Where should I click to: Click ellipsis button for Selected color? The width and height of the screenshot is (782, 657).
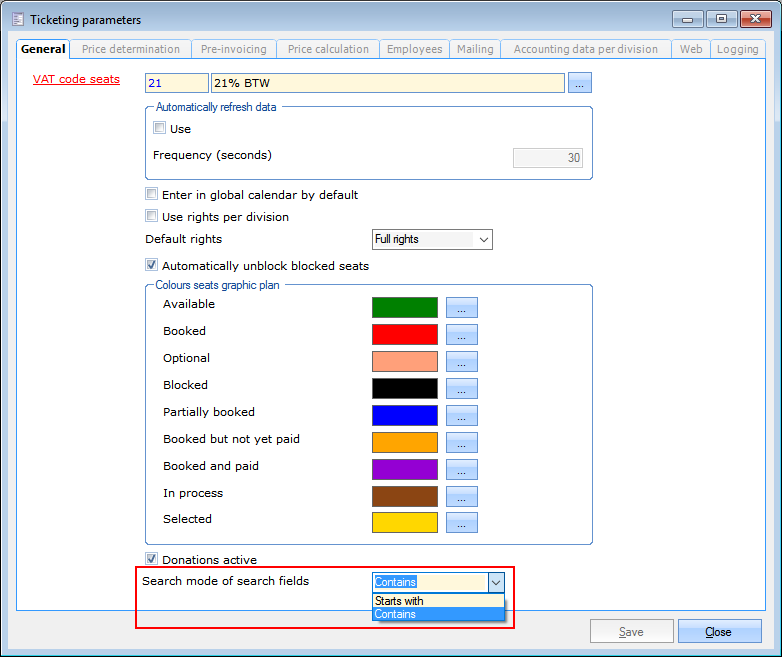pyautogui.click(x=461, y=522)
